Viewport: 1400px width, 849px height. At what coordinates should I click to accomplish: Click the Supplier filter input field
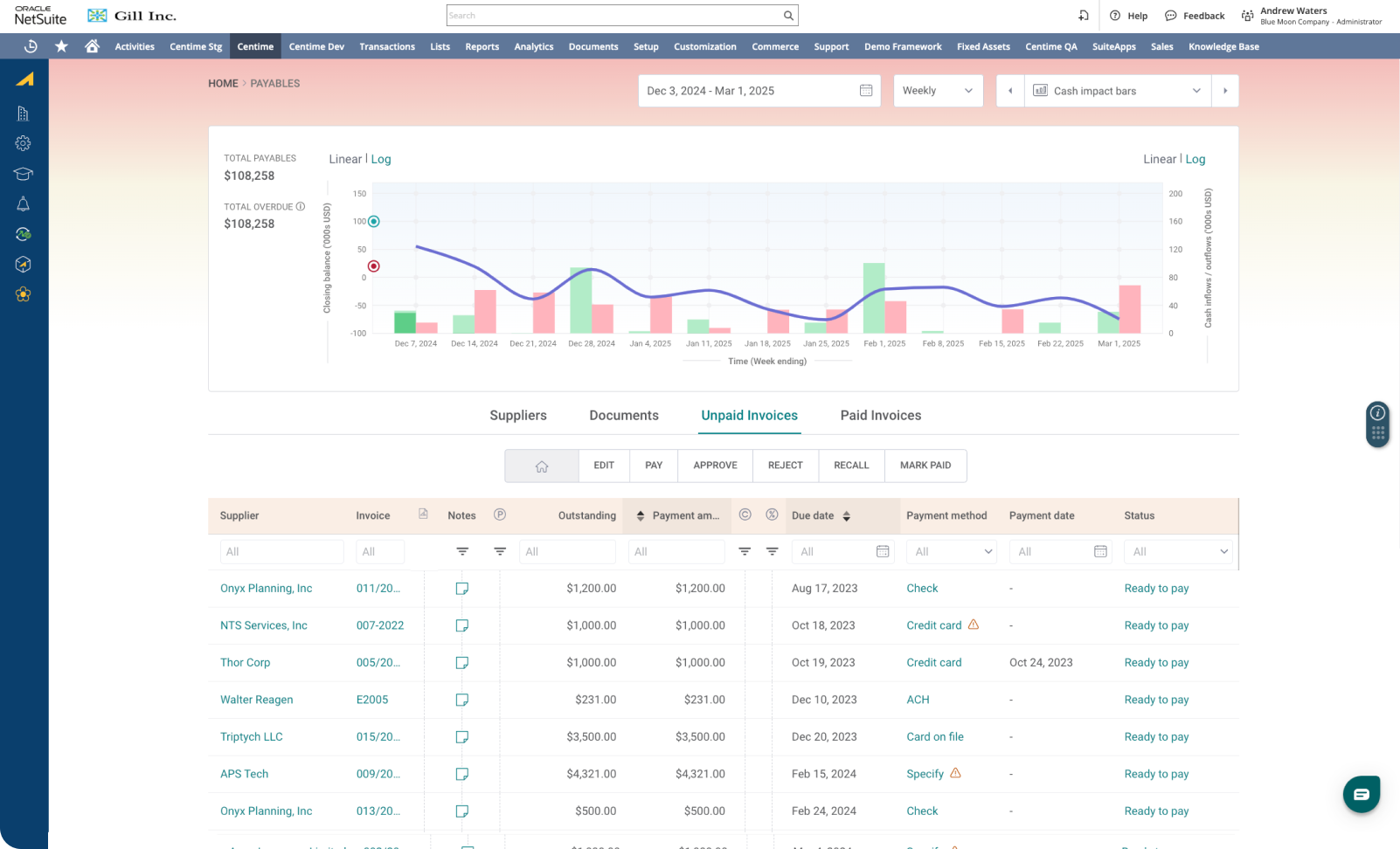(282, 552)
